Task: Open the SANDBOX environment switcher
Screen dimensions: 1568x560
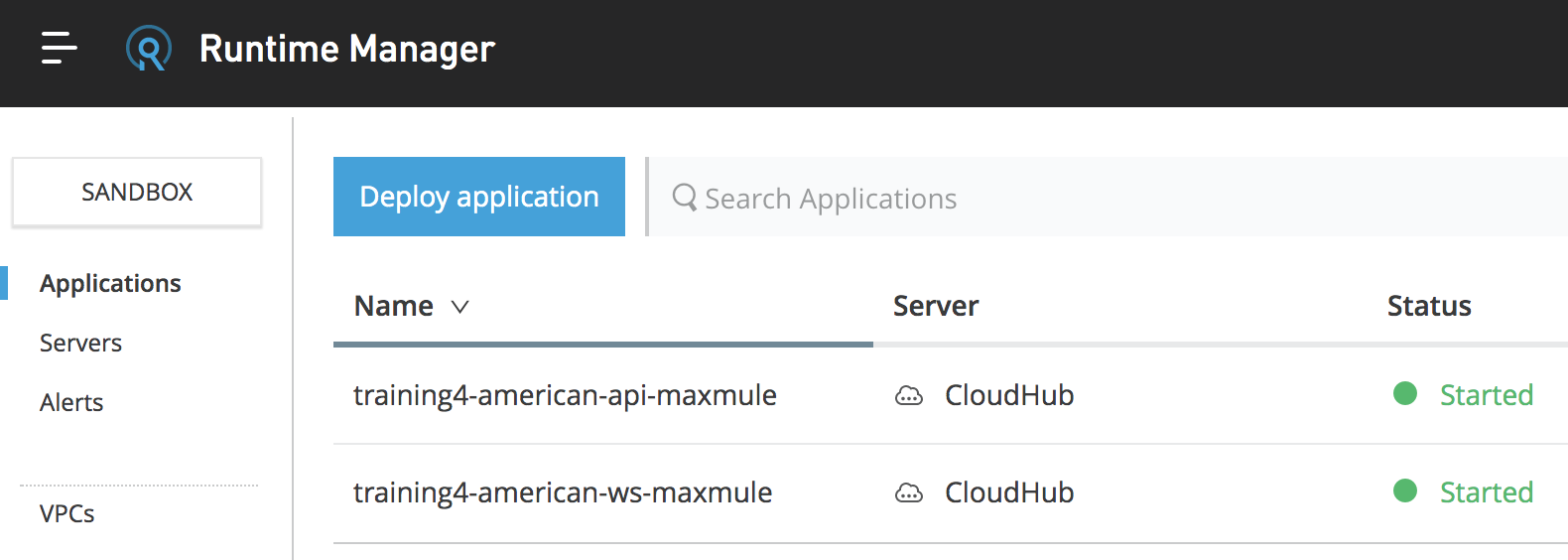Action: (137, 192)
